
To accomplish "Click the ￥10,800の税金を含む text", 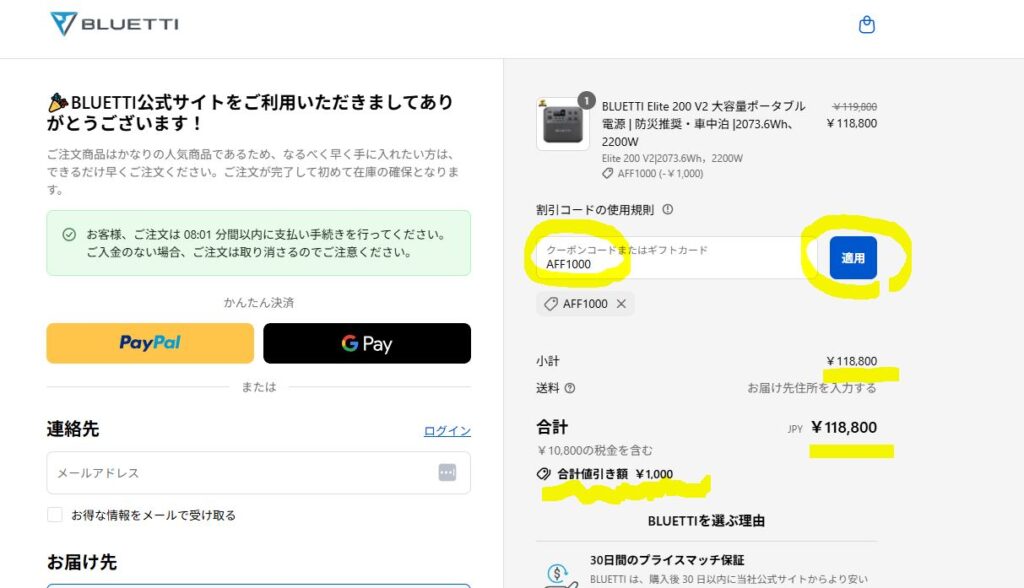I will (594, 450).
